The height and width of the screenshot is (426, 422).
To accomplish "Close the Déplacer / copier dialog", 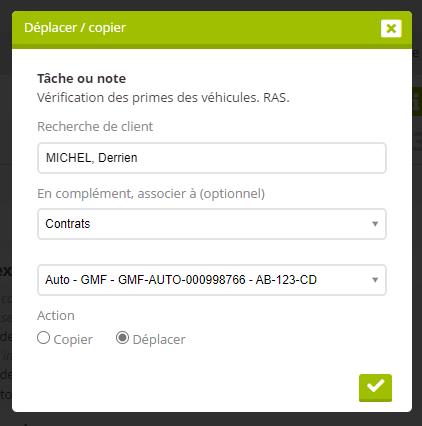I will pyautogui.click(x=391, y=28).
